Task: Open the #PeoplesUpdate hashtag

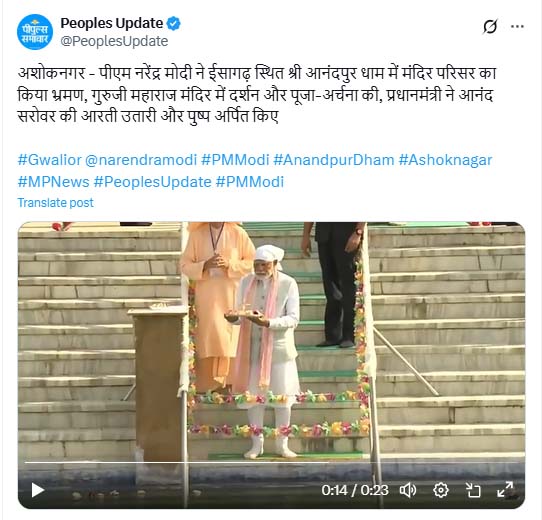Action: (152, 182)
